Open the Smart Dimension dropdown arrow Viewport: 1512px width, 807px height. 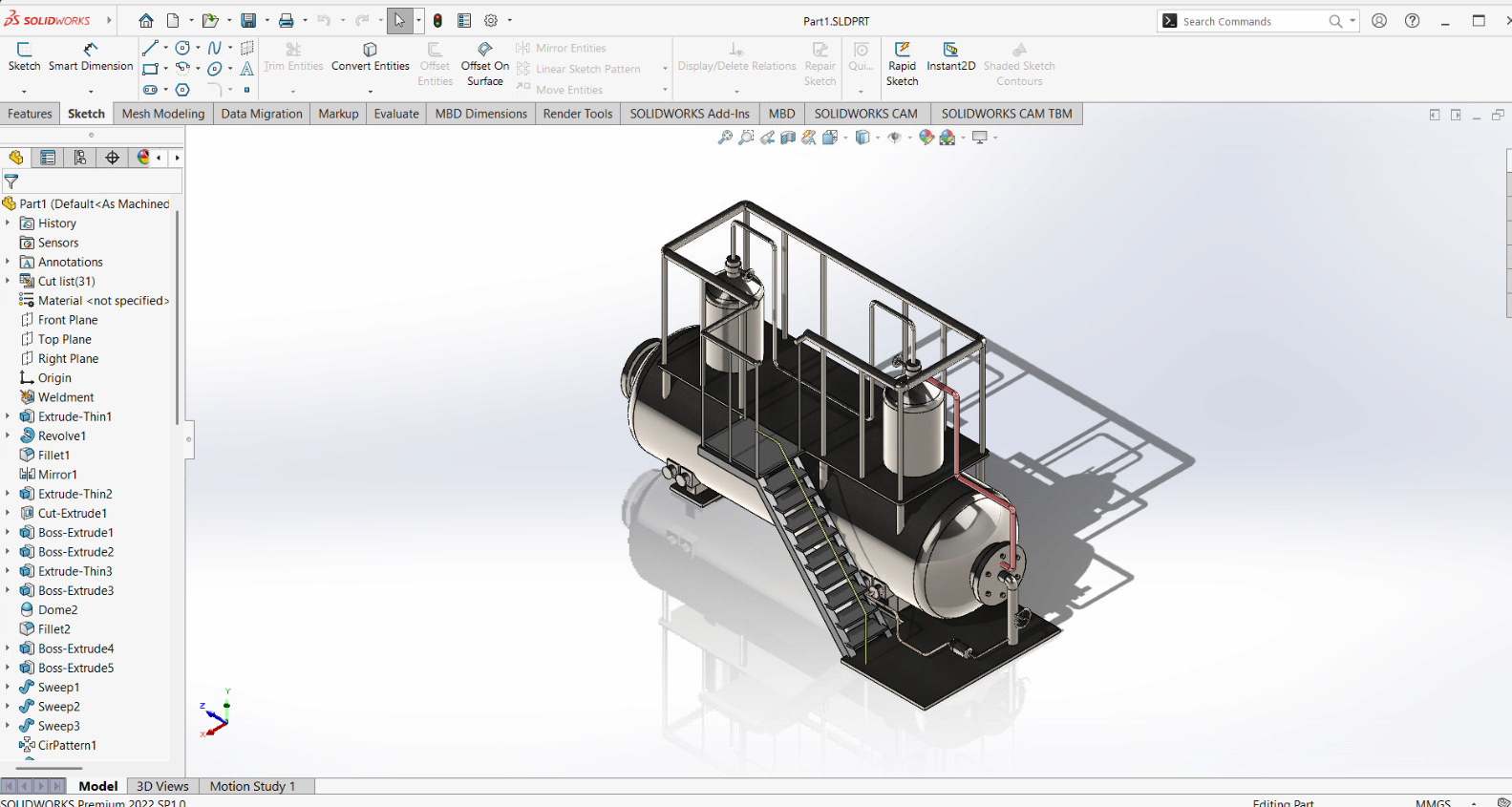click(91, 92)
